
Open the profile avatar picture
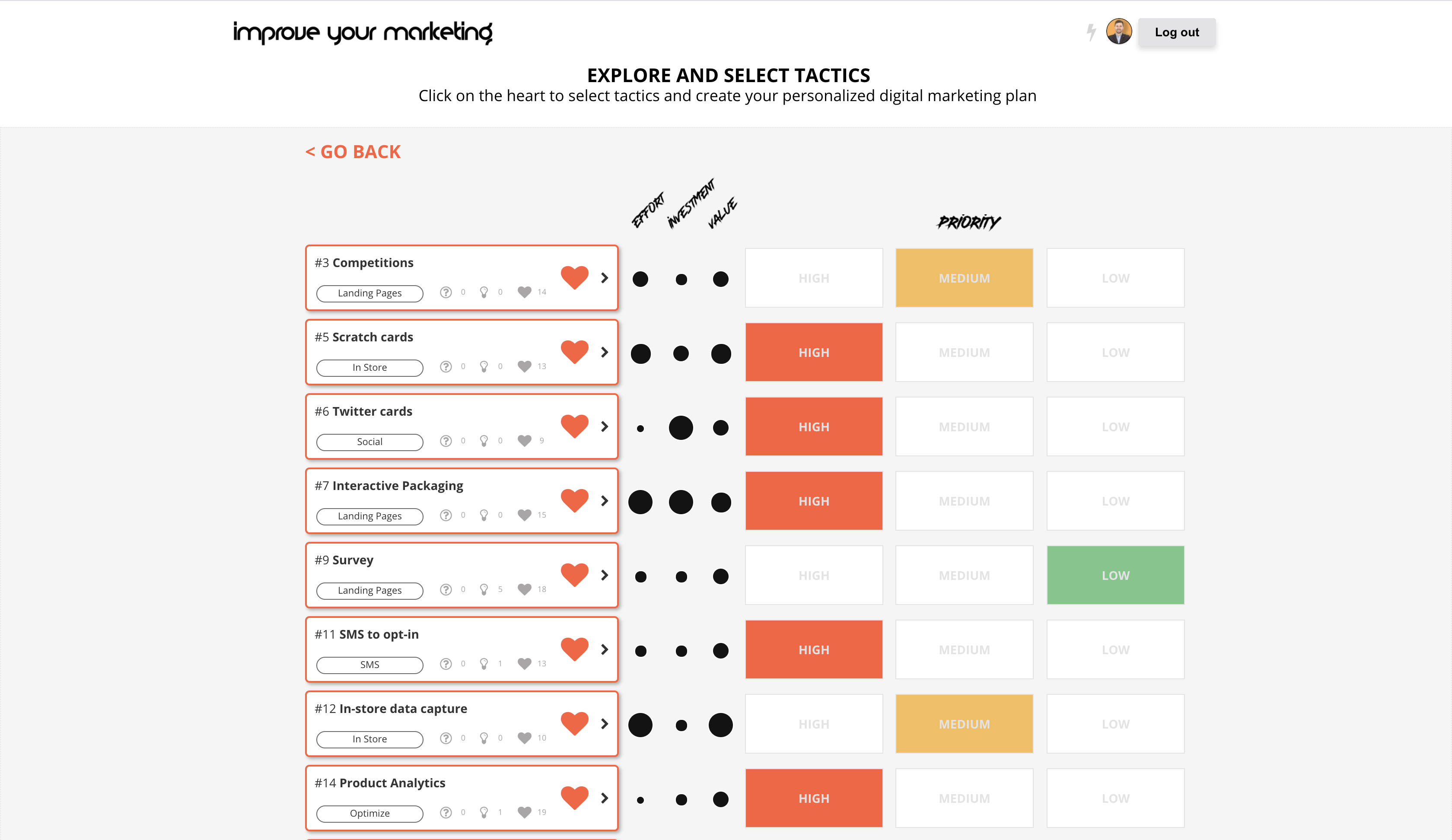click(x=1118, y=32)
